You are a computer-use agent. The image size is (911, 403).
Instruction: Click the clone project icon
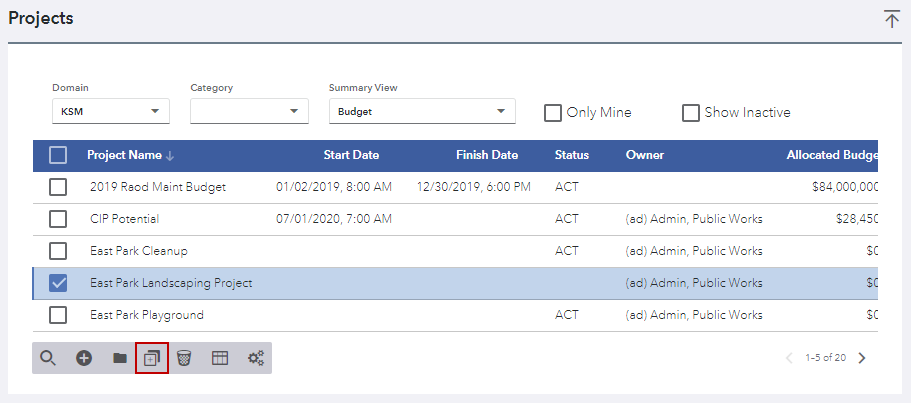coord(152,358)
